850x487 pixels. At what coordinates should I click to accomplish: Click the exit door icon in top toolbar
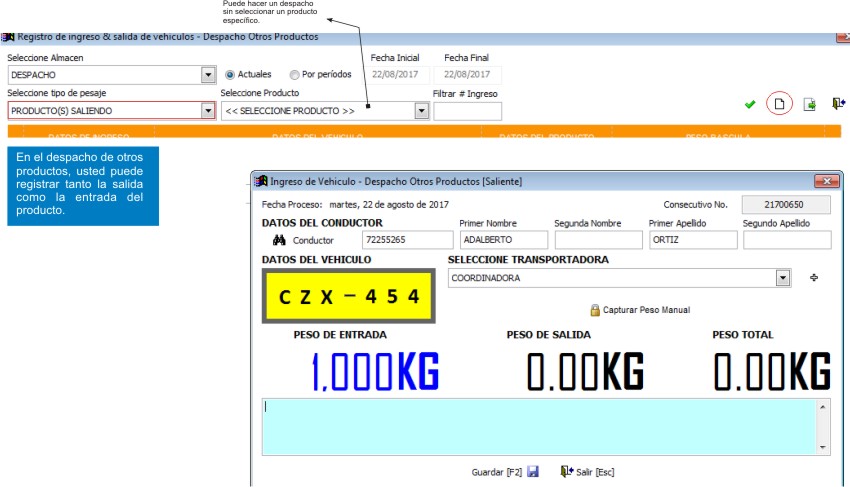(838, 103)
